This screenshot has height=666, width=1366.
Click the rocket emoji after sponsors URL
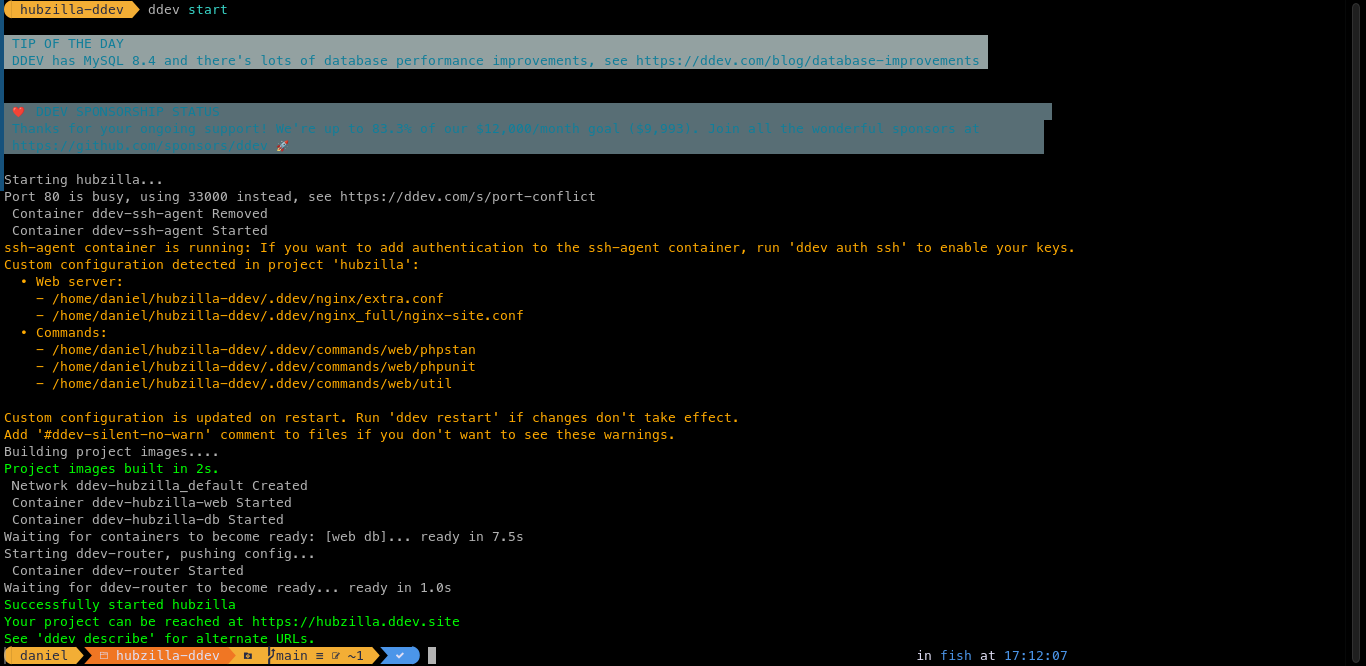[x=281, y=146]
